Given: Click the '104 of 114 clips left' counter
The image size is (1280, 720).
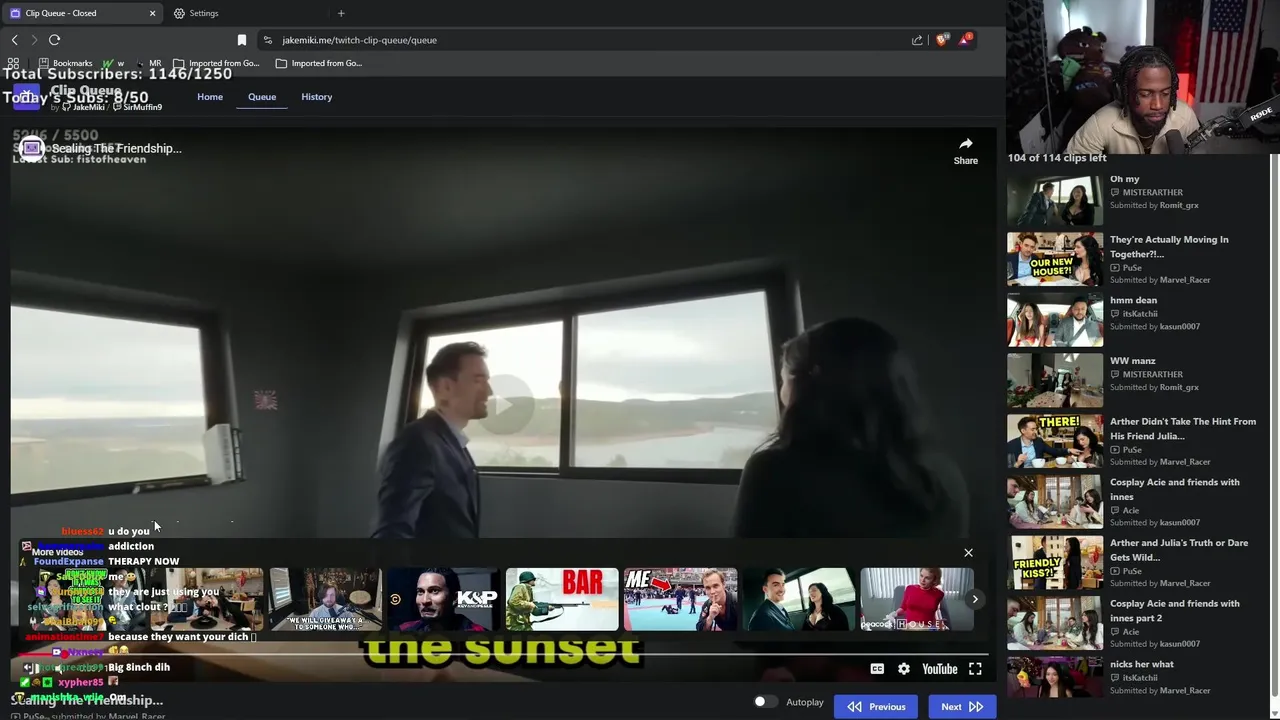Looking at the screenshot, I should pos(1057,158).
